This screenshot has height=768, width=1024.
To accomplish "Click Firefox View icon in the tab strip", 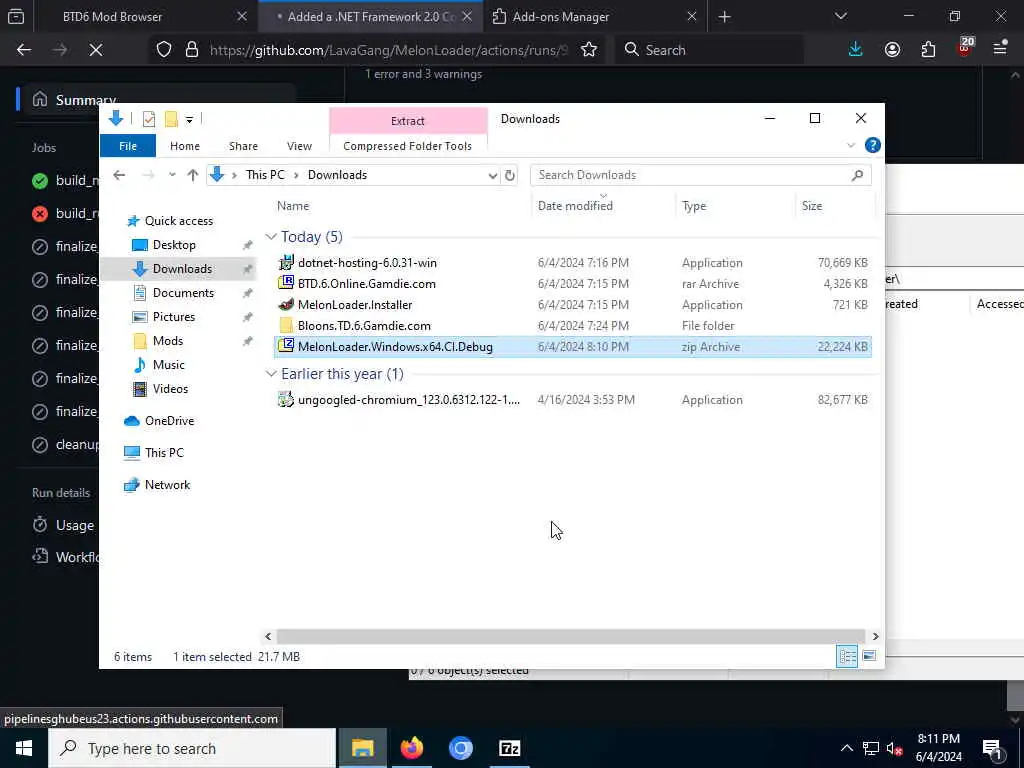I will pyautogui.click(x=16, y=17).
